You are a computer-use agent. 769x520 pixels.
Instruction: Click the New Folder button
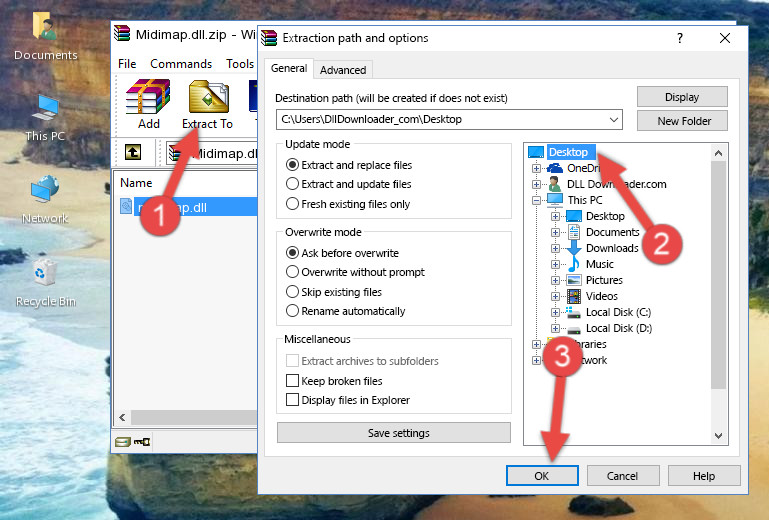pyautogui.click(x=684, y=121)
